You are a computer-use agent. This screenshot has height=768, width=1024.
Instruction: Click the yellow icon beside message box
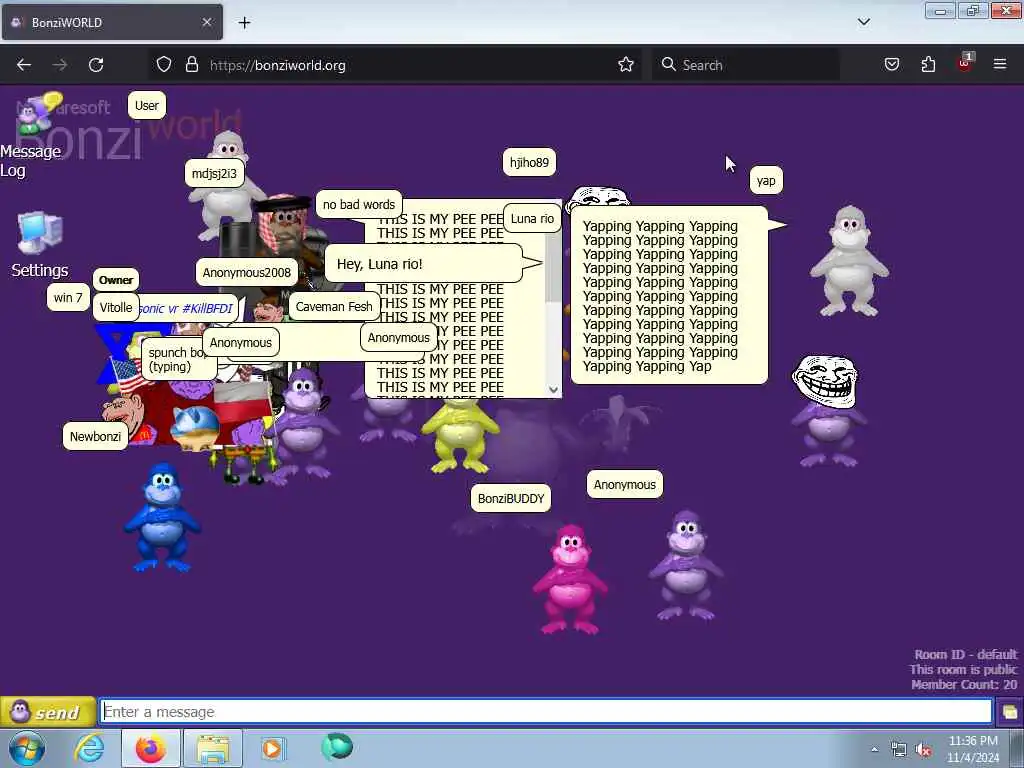(x=1010, y=712)
